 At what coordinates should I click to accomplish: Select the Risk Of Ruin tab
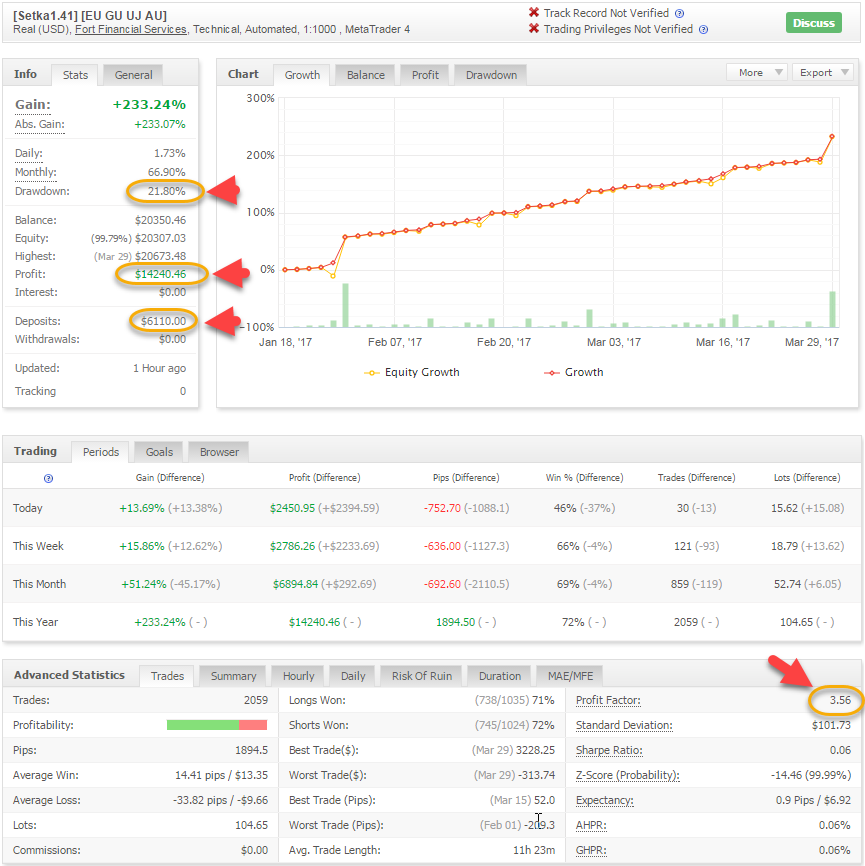421,676
